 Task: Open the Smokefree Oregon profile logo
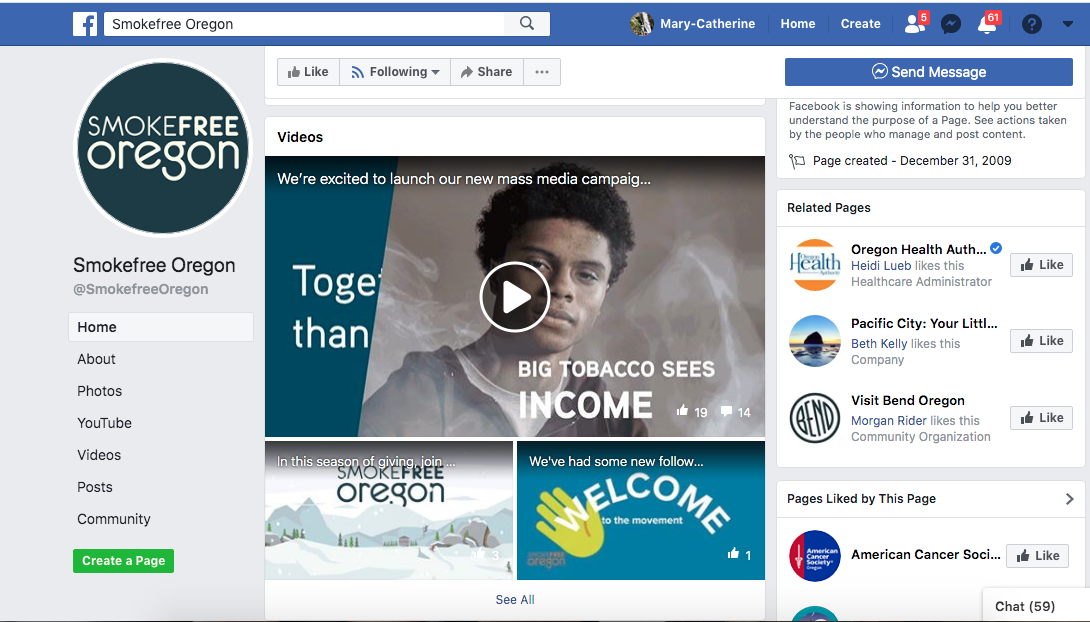(163, 148)
